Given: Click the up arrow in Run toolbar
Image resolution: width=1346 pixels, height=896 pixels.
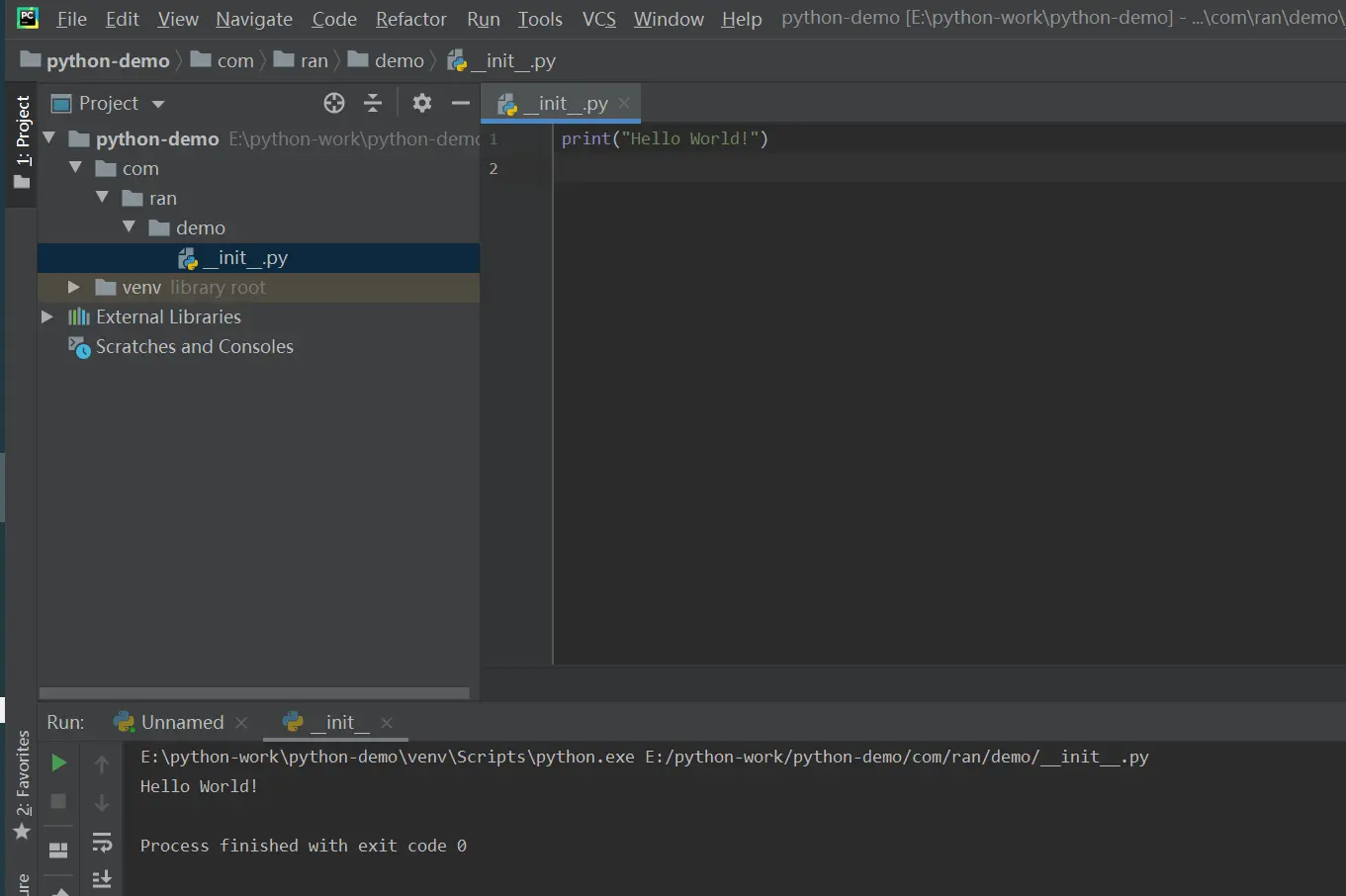Looking at the screenshot, I should [102, 763].
